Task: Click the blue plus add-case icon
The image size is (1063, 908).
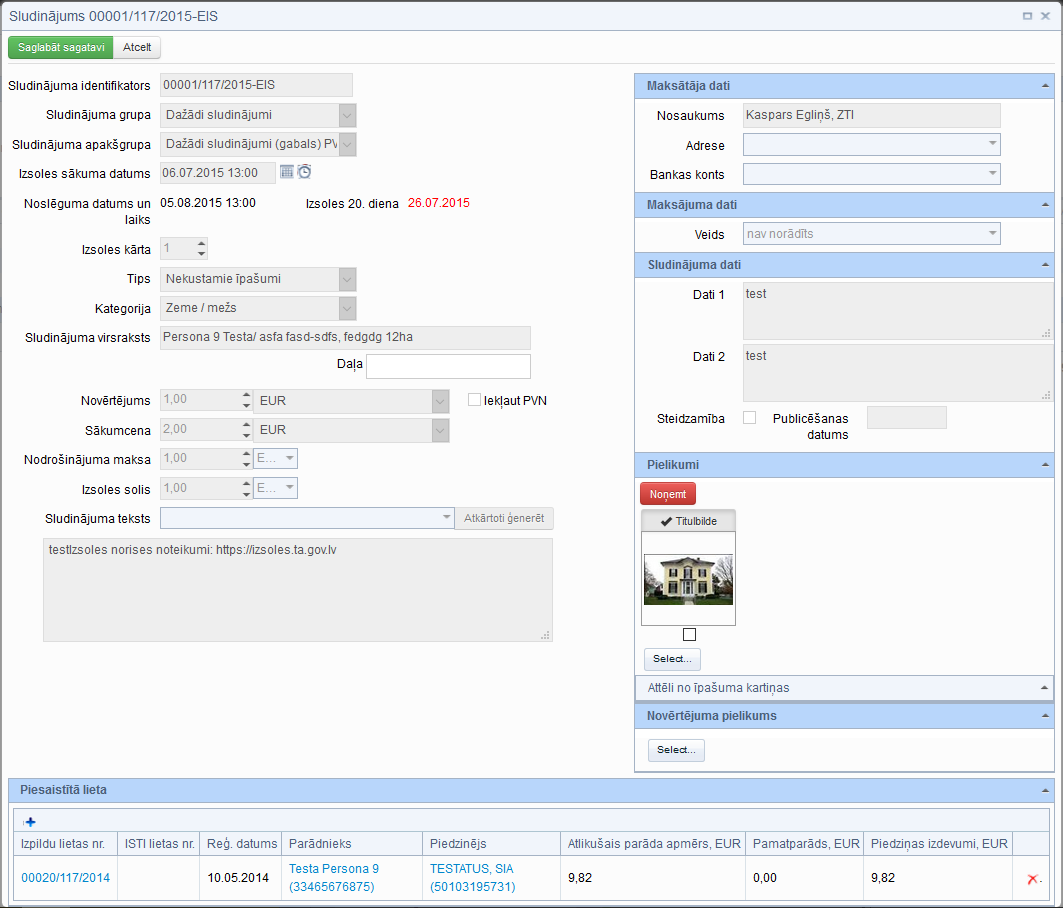Action: [30, 822]
